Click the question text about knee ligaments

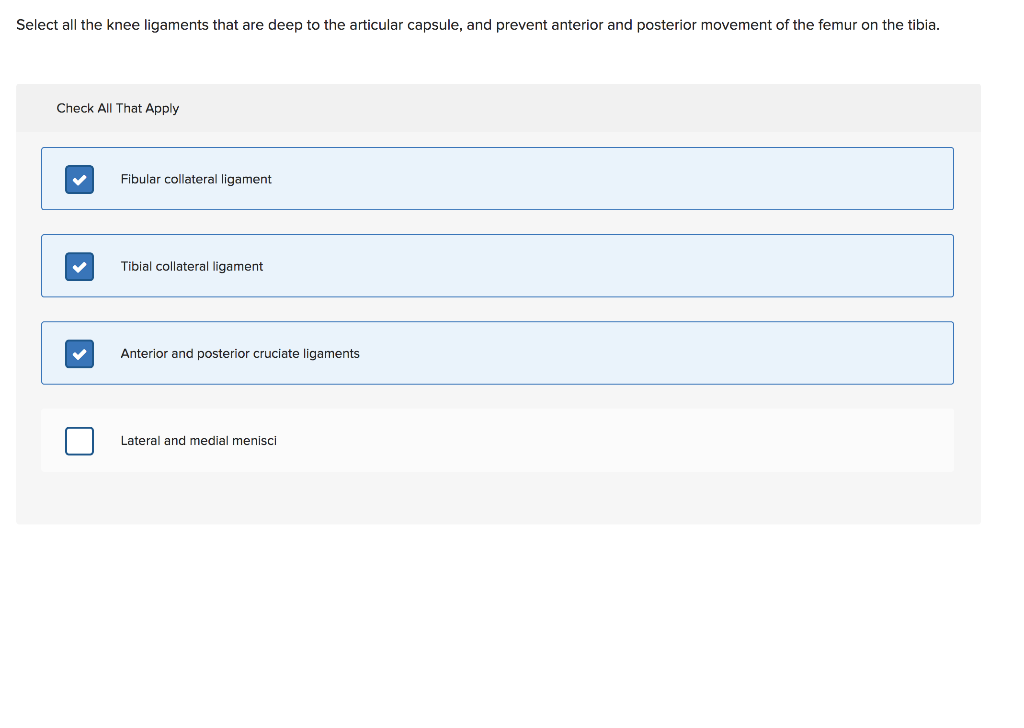477,24
